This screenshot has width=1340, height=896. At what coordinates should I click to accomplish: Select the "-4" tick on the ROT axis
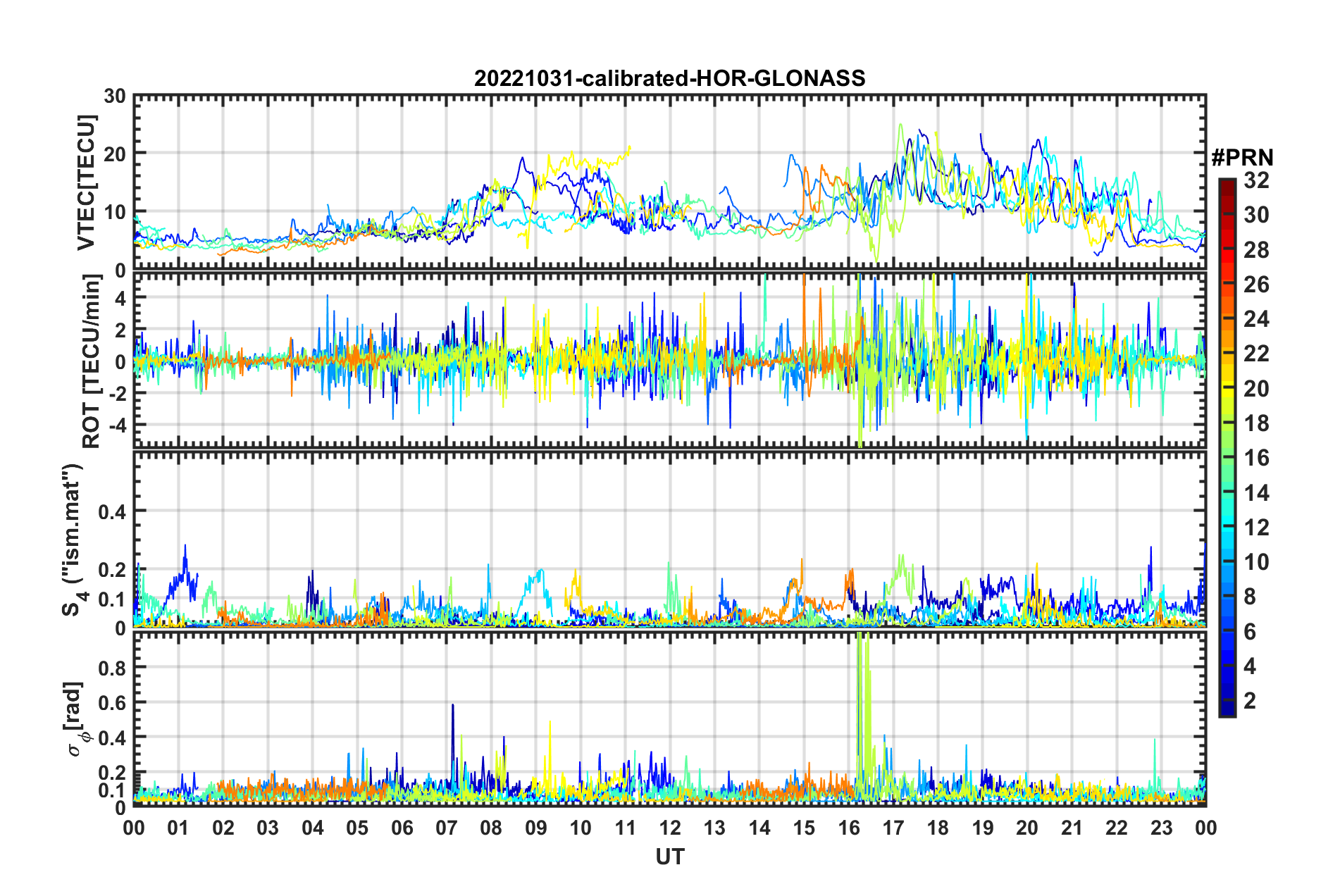pos(118,425)
